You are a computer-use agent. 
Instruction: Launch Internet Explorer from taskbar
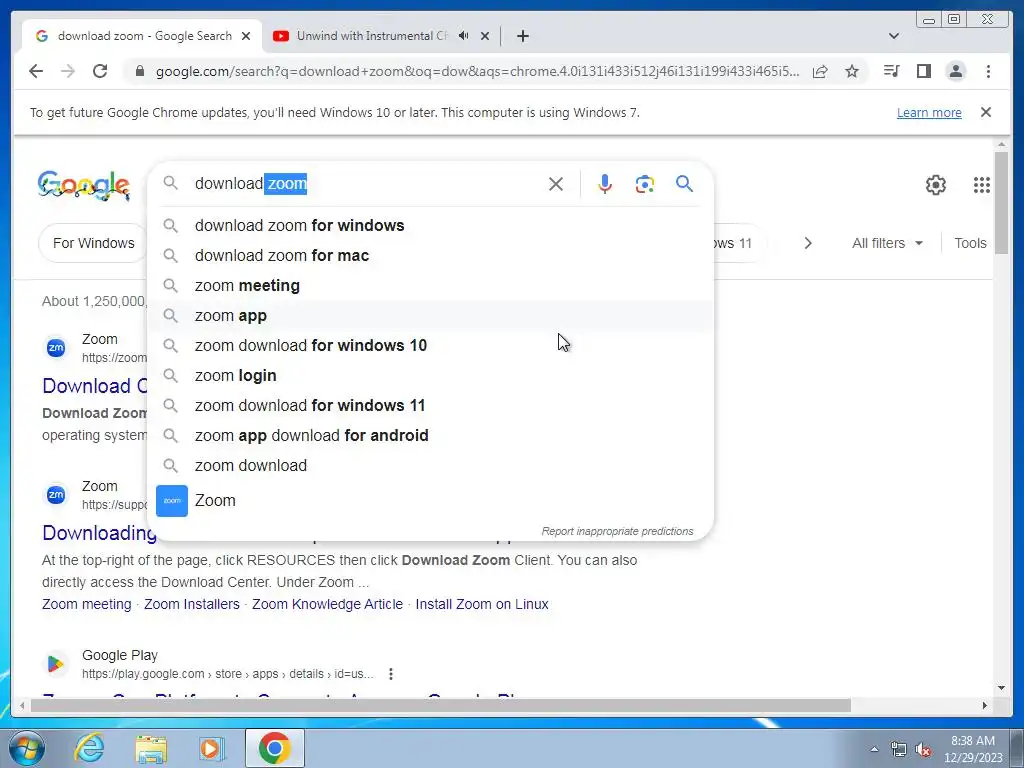point(89,748)
